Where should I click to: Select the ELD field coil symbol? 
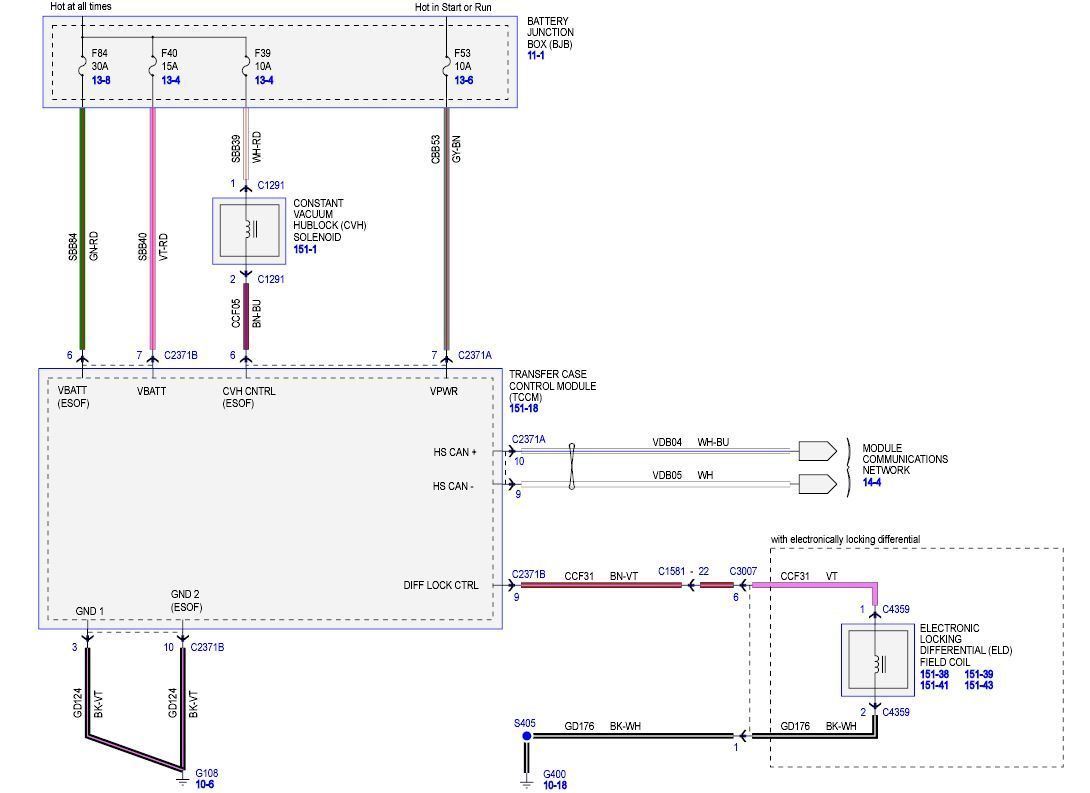tap(877, 662)
